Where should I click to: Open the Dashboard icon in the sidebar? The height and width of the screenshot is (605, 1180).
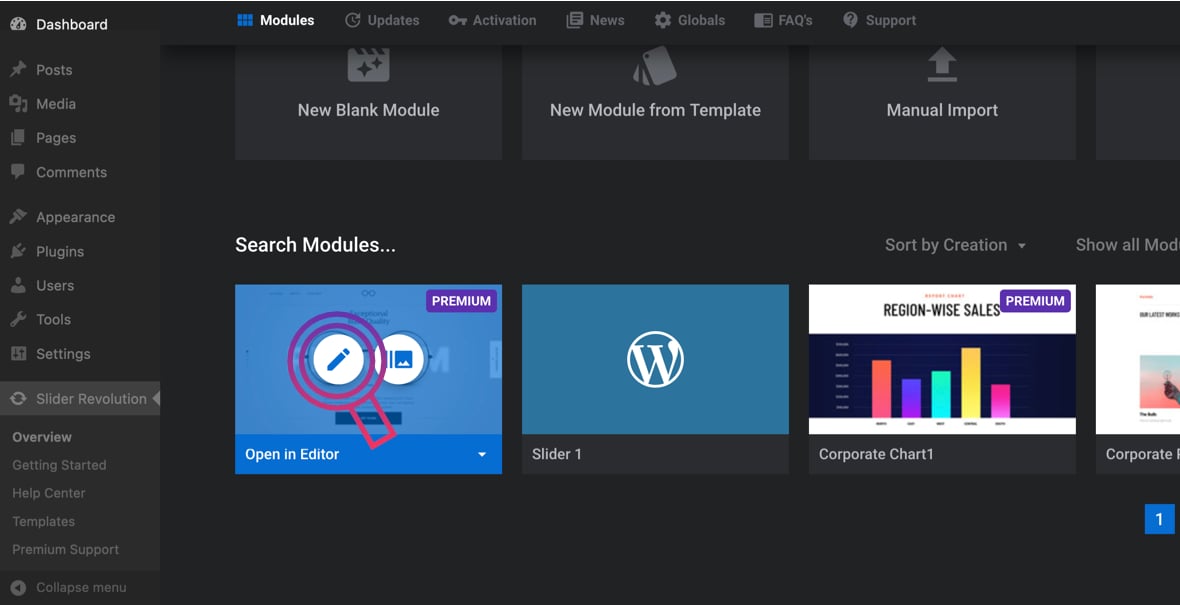click(x=18, y=24)
